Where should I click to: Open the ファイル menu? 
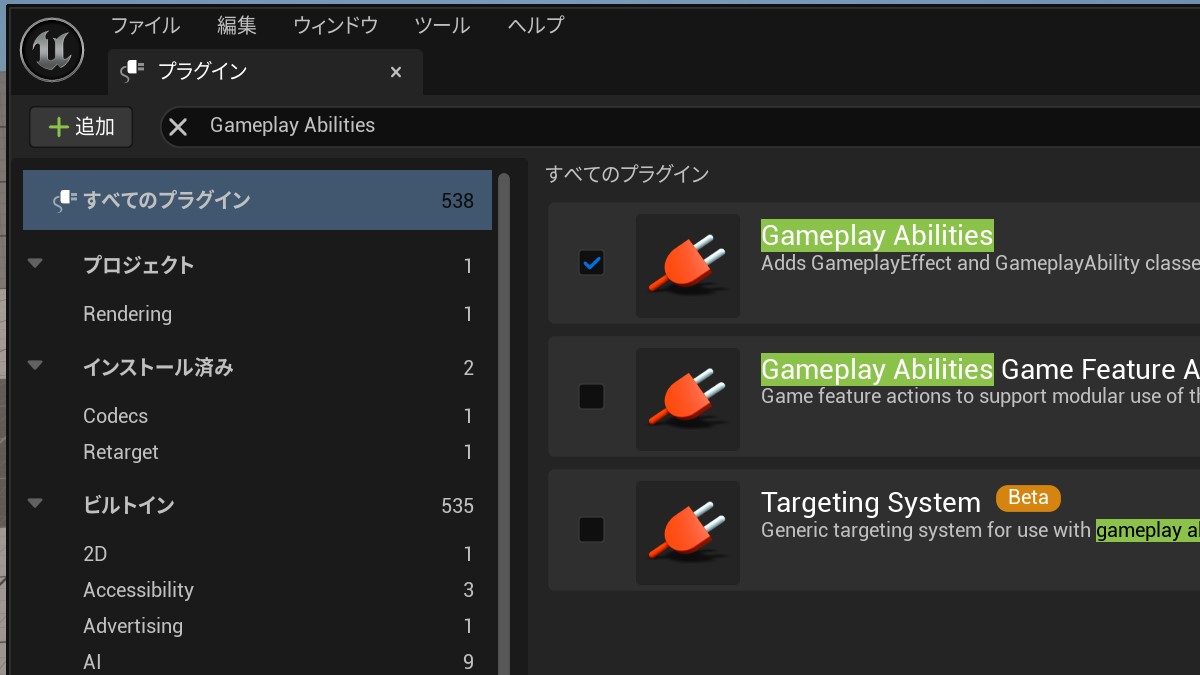(x=145, y=25)
